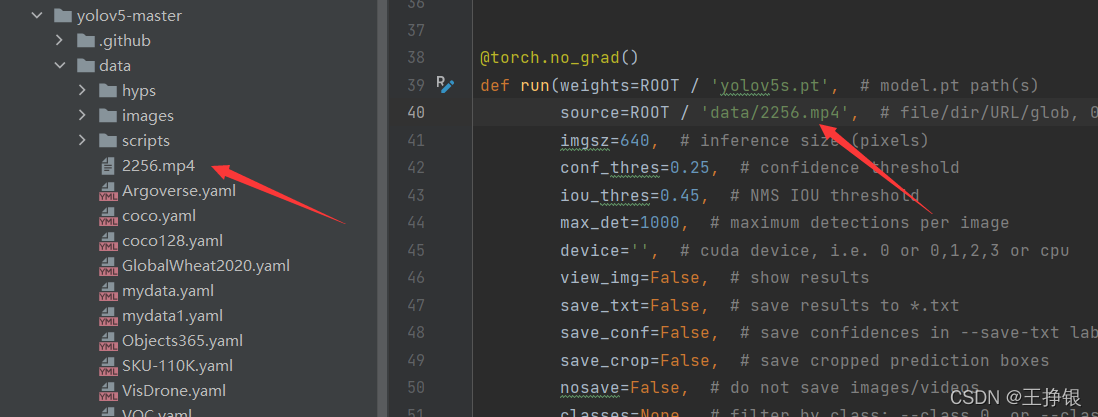Click the gutter marker on line 39

[x=445, y=84]
